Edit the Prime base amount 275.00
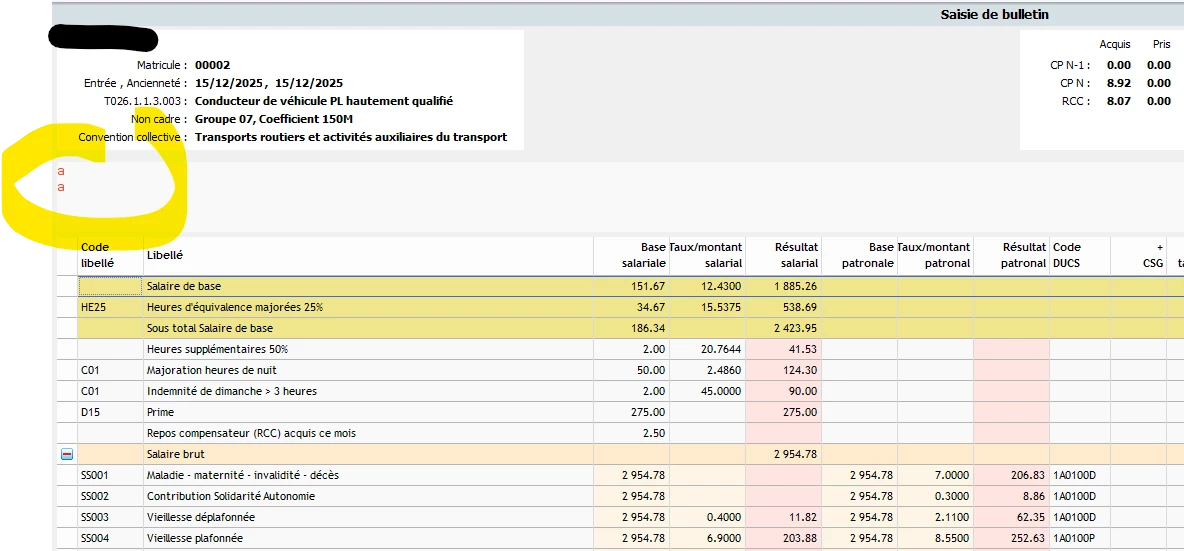The width and height of the screenshot is (1184, 551). [649, 412]
